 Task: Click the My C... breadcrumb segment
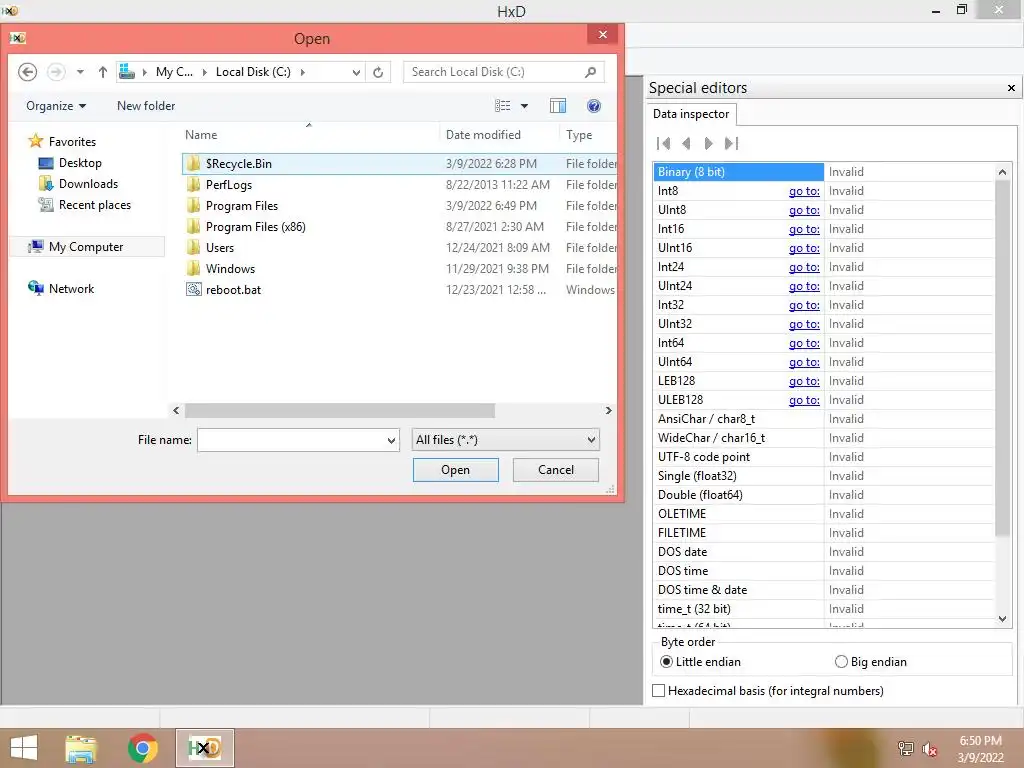(174, 72)
